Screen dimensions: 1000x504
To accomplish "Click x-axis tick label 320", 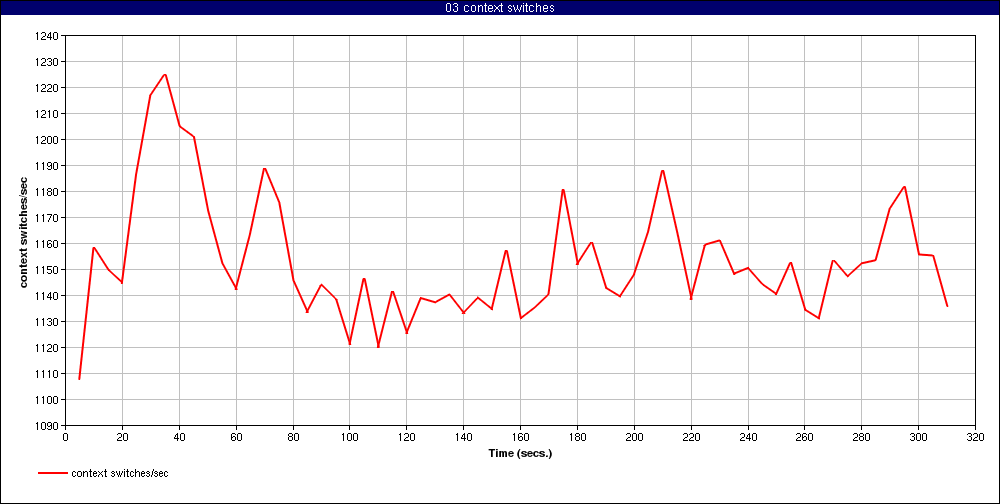I will tap(975, 437).
